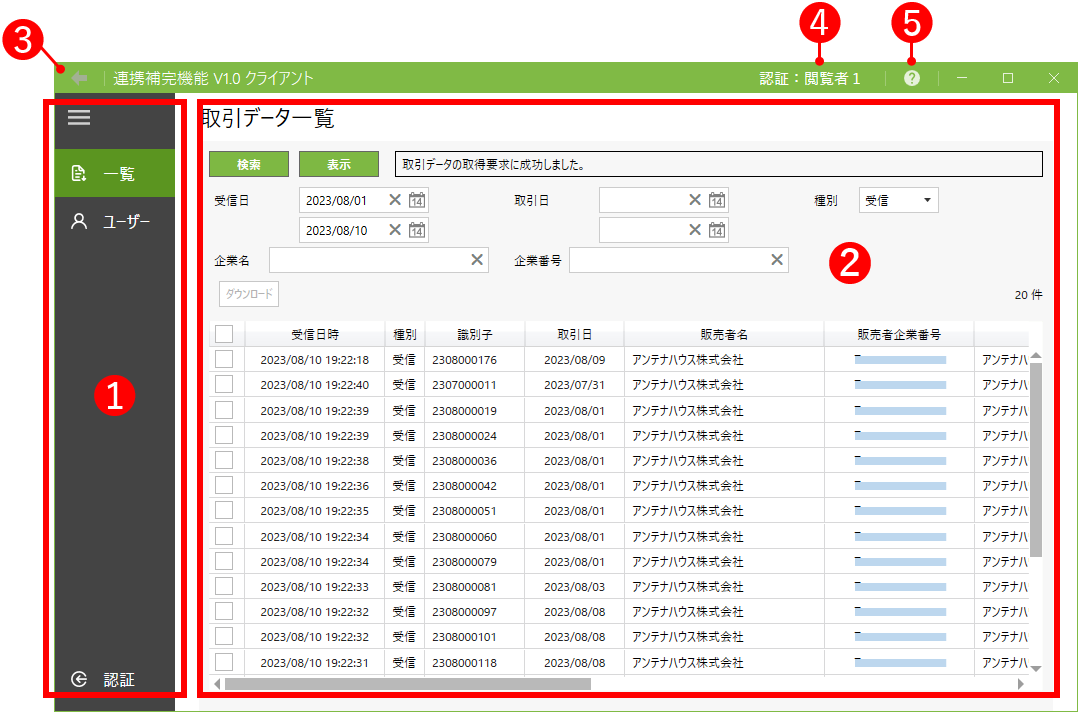Click the green 表示 button
1088x722 pixels.
click(x=339, y=164)
